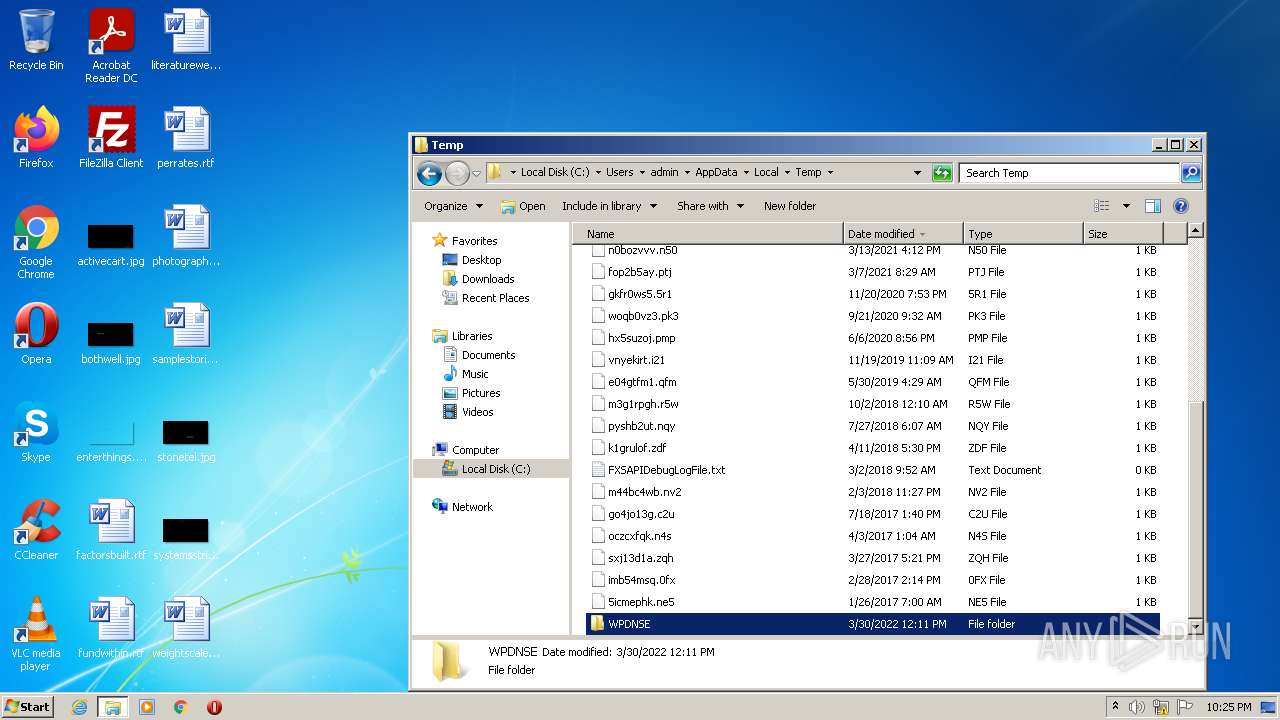Viewport: 1280px width, 720px height.
Task: Select the Google Chrome desktop icon
Action: [36, 242]
